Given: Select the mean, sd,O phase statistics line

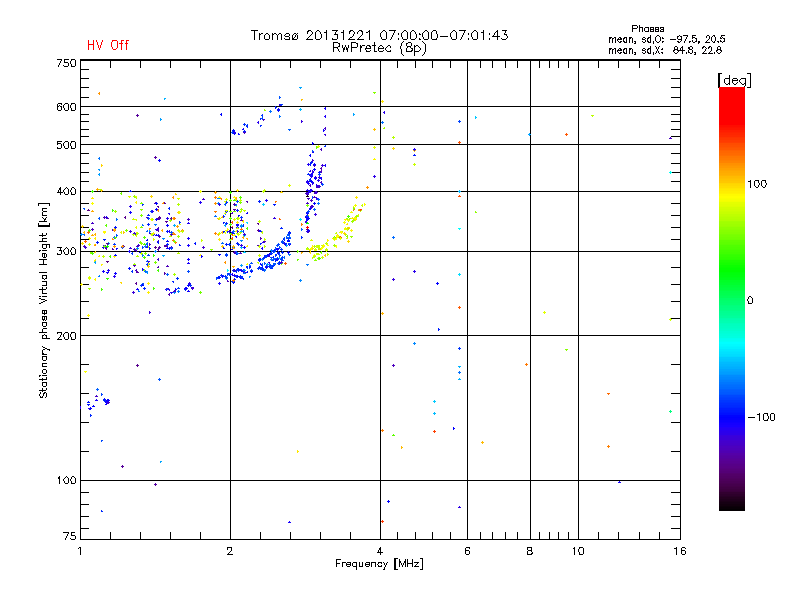Looking at the screenshot, I should pos(666,39).
